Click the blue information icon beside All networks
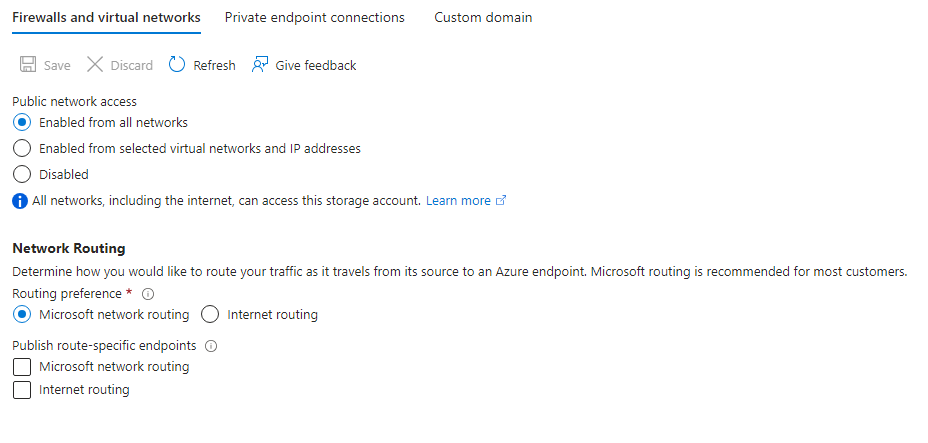This screenshot has width=928, height=443. tap(20, 201)
